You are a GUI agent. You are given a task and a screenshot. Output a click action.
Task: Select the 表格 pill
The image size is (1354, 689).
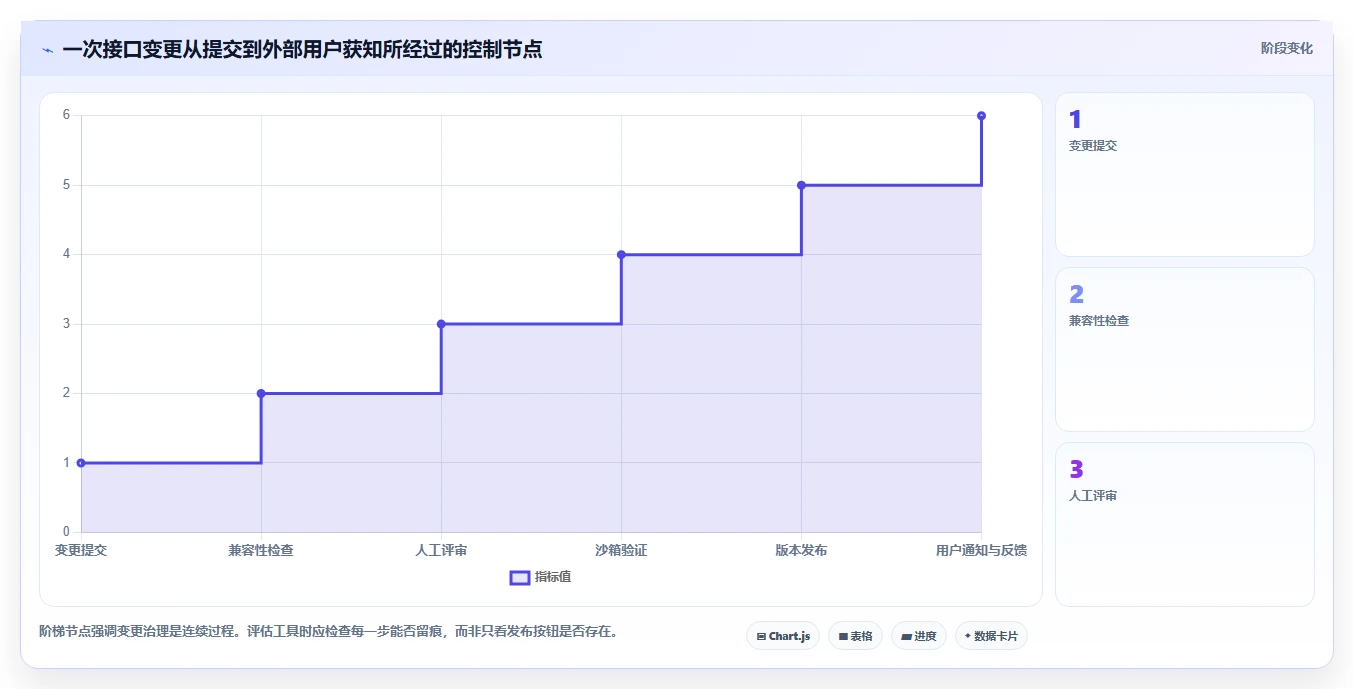tap(855, 636)
